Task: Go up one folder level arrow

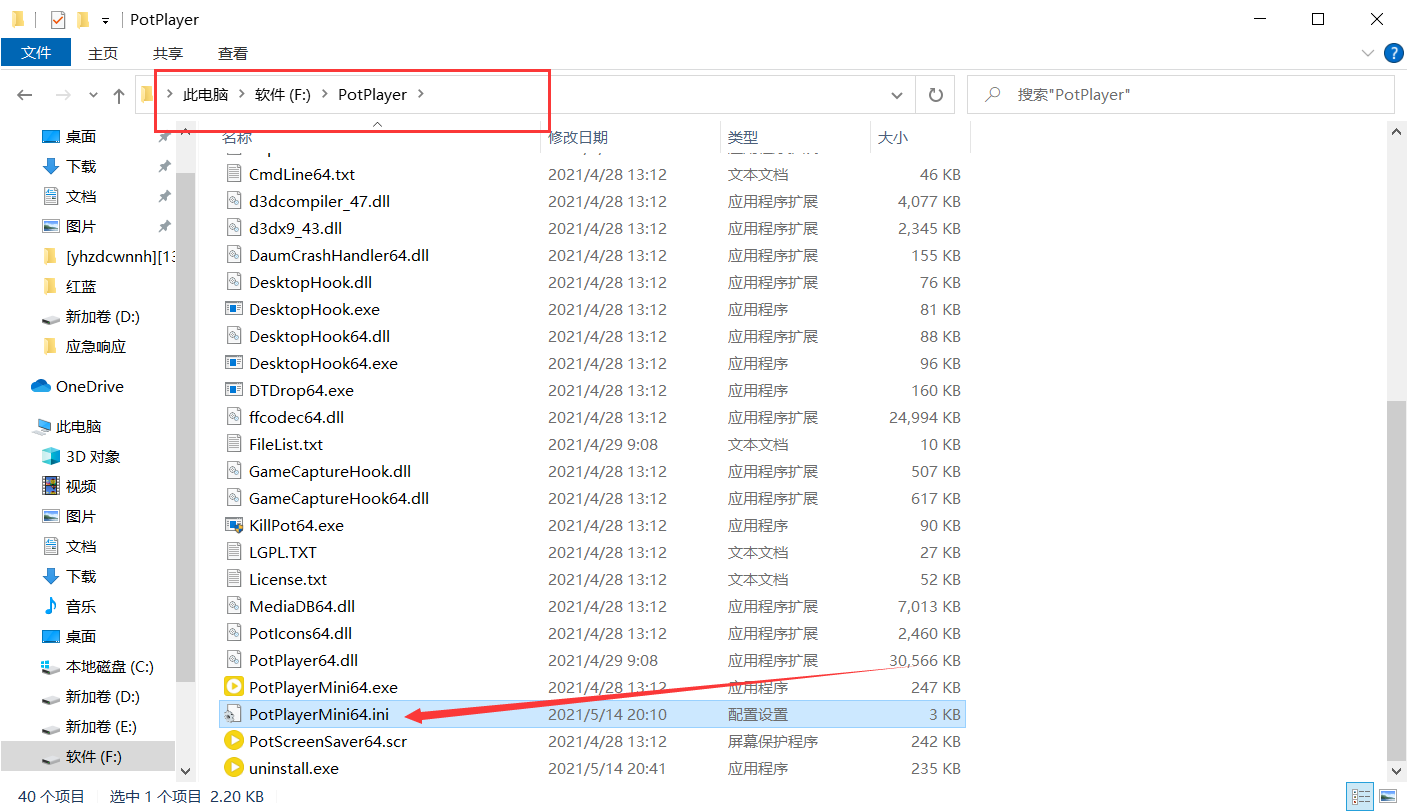Action: [119, 95]
